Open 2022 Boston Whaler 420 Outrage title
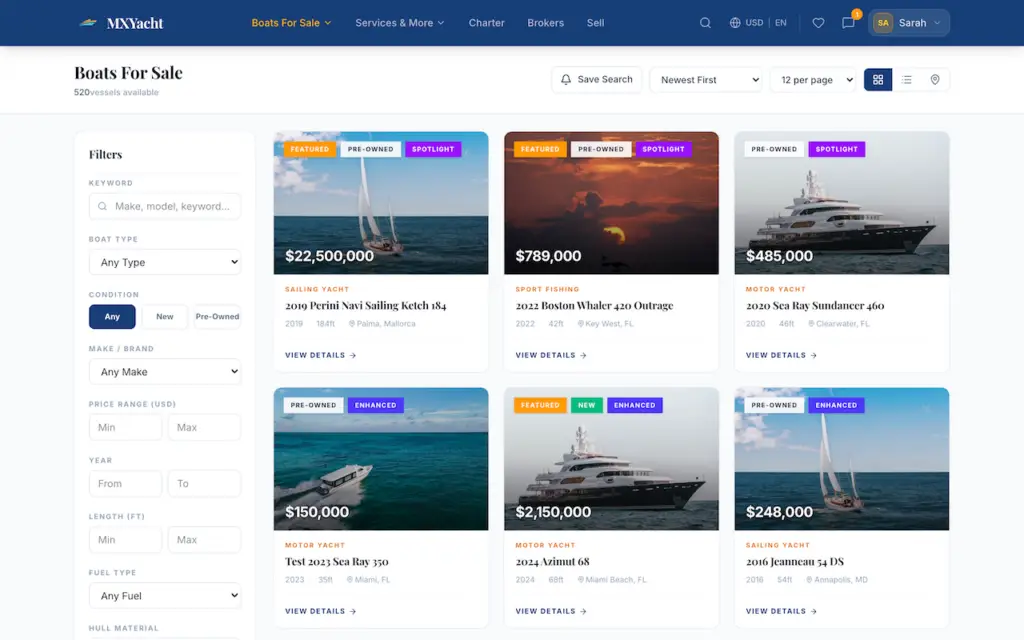 (x=594, y=306)
